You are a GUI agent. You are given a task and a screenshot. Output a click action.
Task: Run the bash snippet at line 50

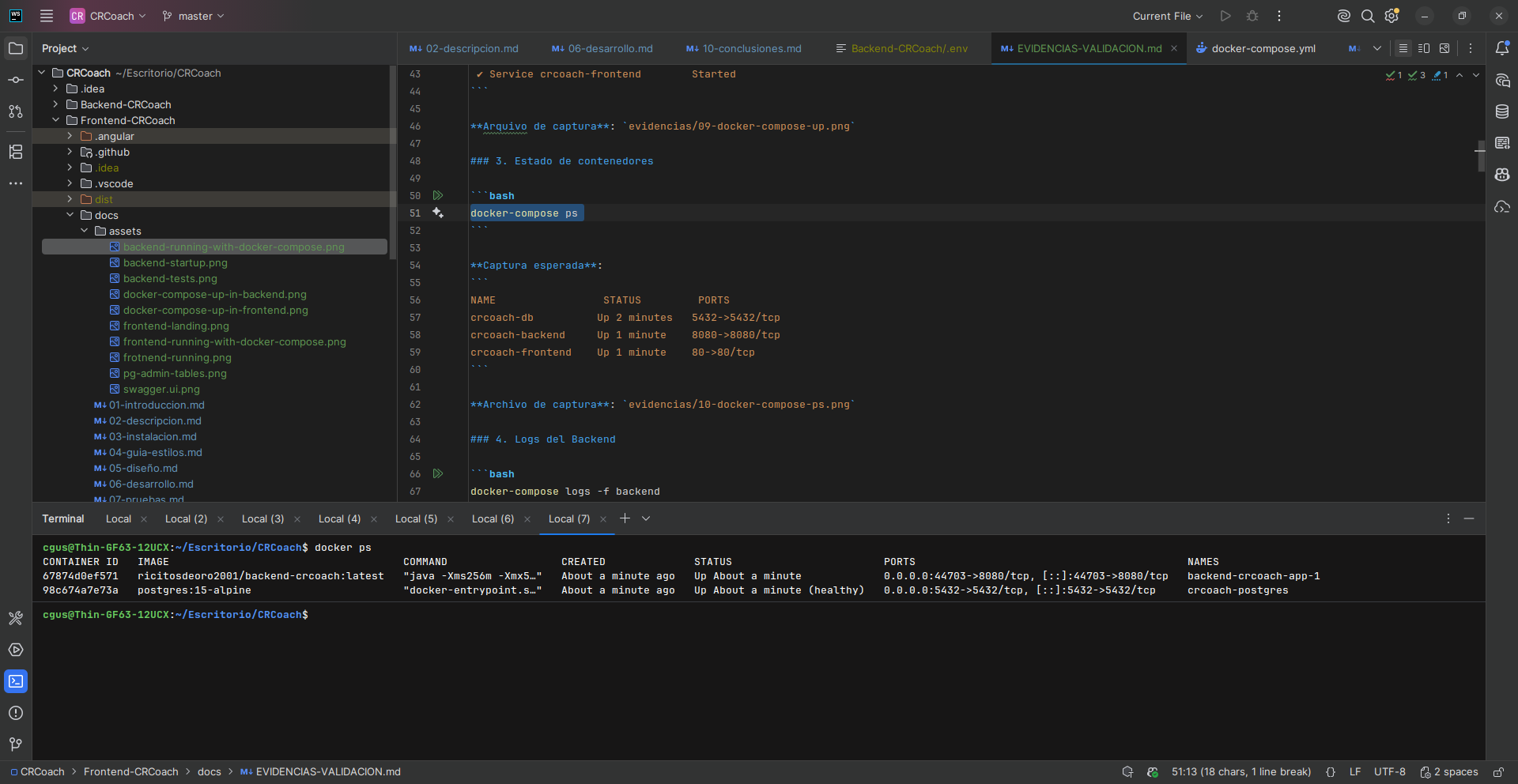438,195
